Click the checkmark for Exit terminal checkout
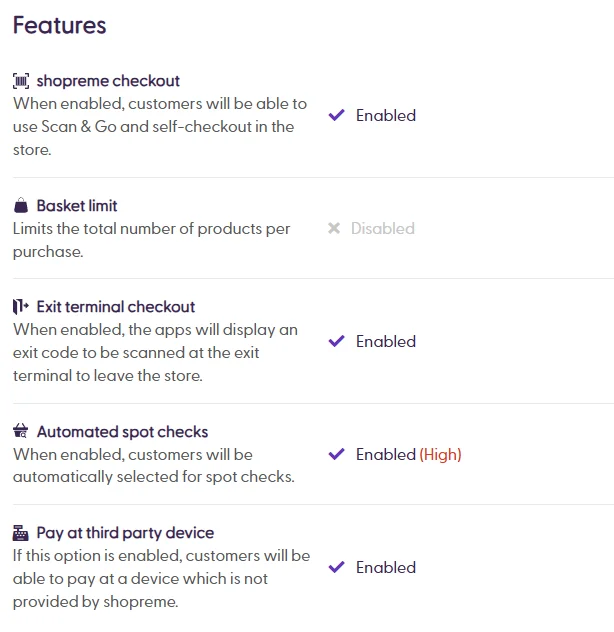Image resolution: width=614 pixels, height=632 pixels. click(336, 341)
